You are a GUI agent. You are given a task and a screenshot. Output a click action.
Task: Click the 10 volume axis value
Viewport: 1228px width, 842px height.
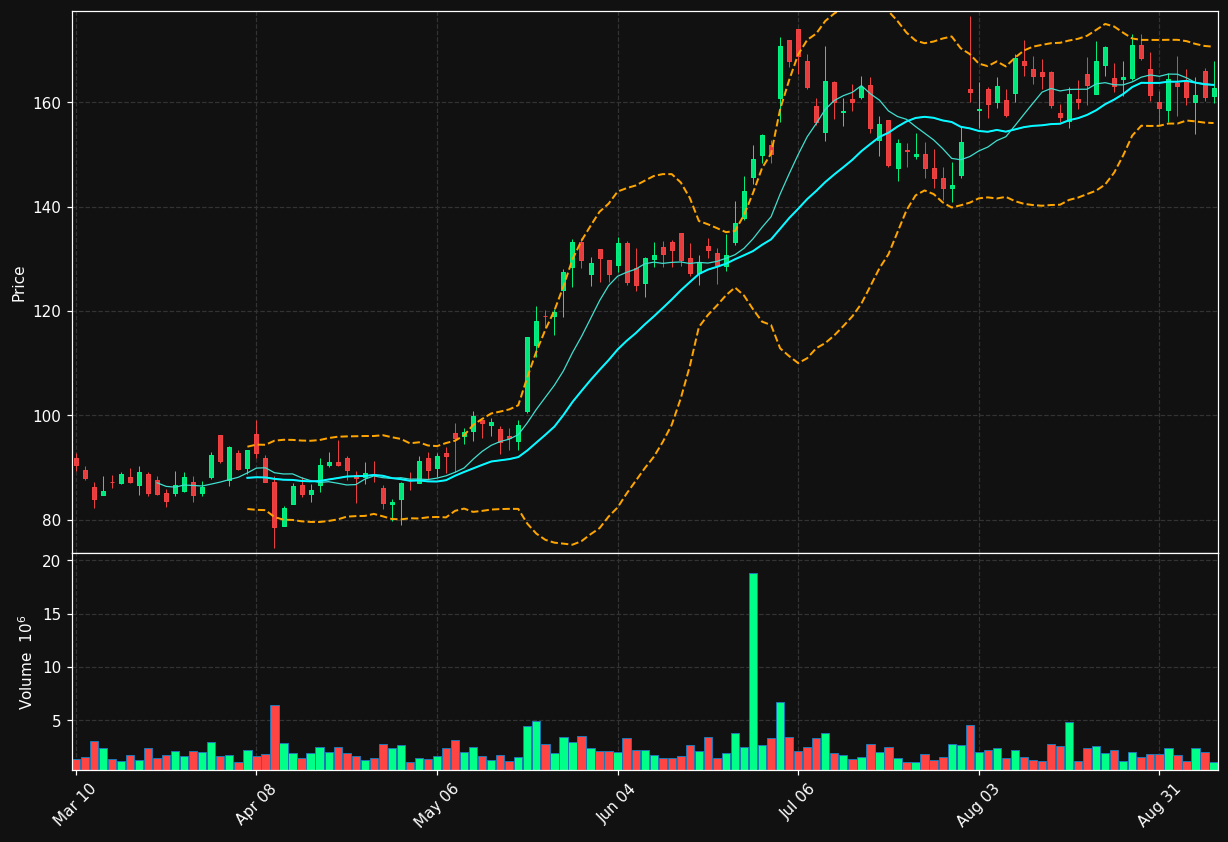click(x=52, y=667)
